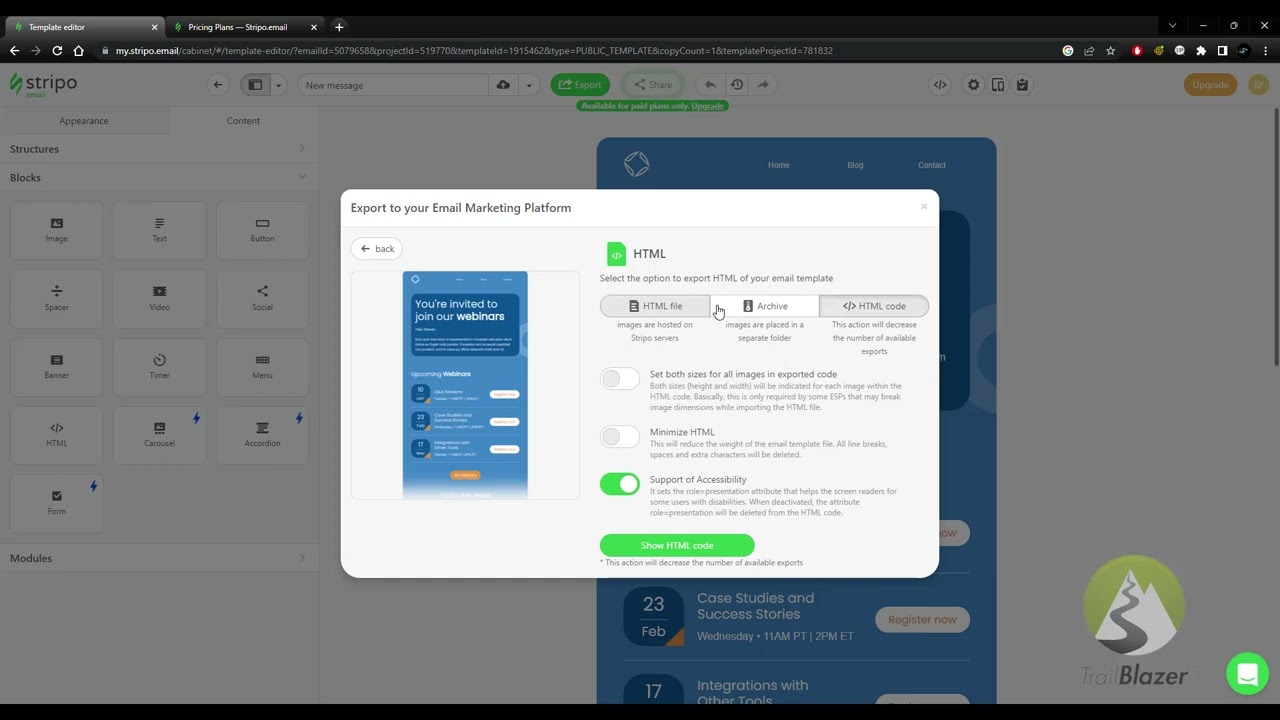Click the cloud save icon
Image resolution: width=1280 pixels, height=720 pixels.
(503, 85)
